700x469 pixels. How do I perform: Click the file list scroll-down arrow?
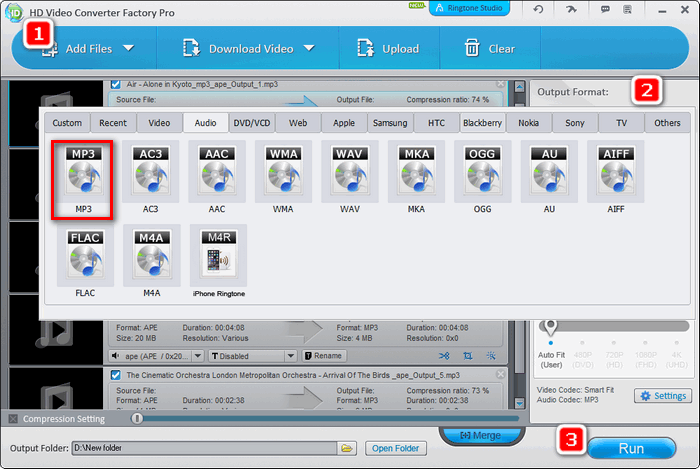(519, 403)
